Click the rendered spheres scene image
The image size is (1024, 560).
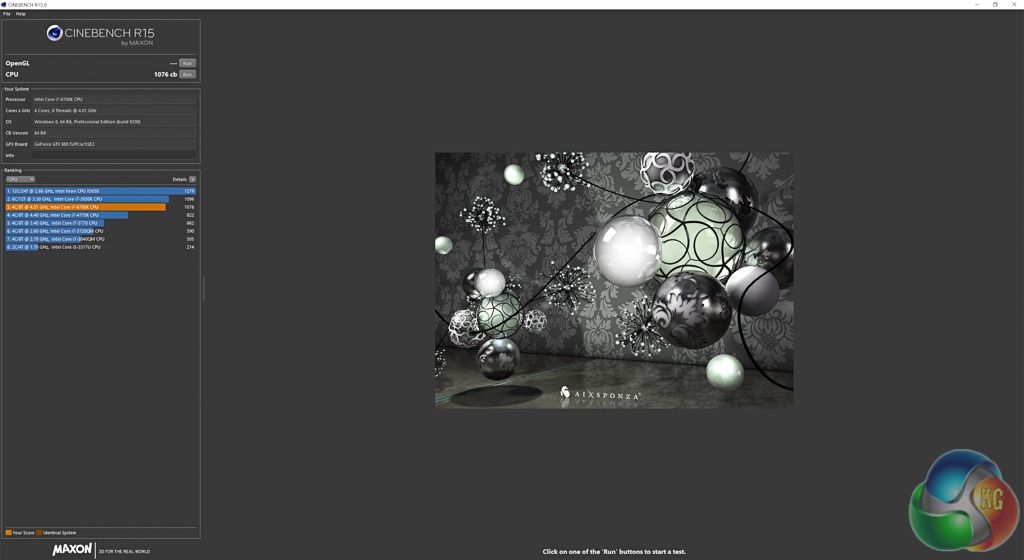pyautogui.click(x=614, y=281)
